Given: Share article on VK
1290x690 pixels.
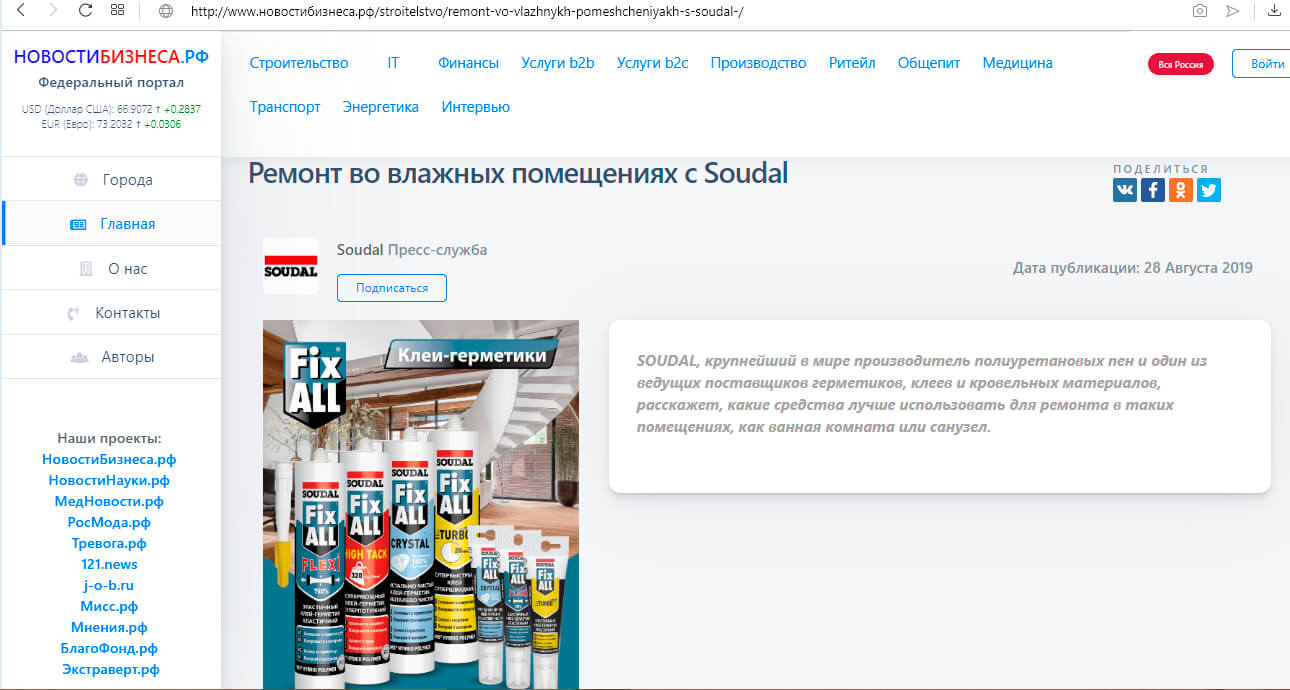Looking at the screenshot, I should (x=1125, y=190).
